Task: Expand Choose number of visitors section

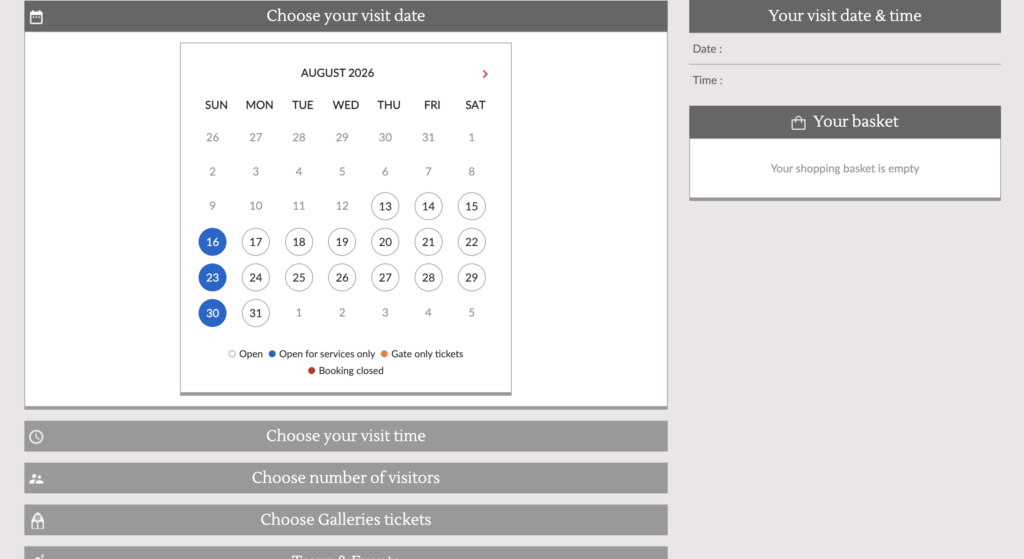Action: click(345, 478)
